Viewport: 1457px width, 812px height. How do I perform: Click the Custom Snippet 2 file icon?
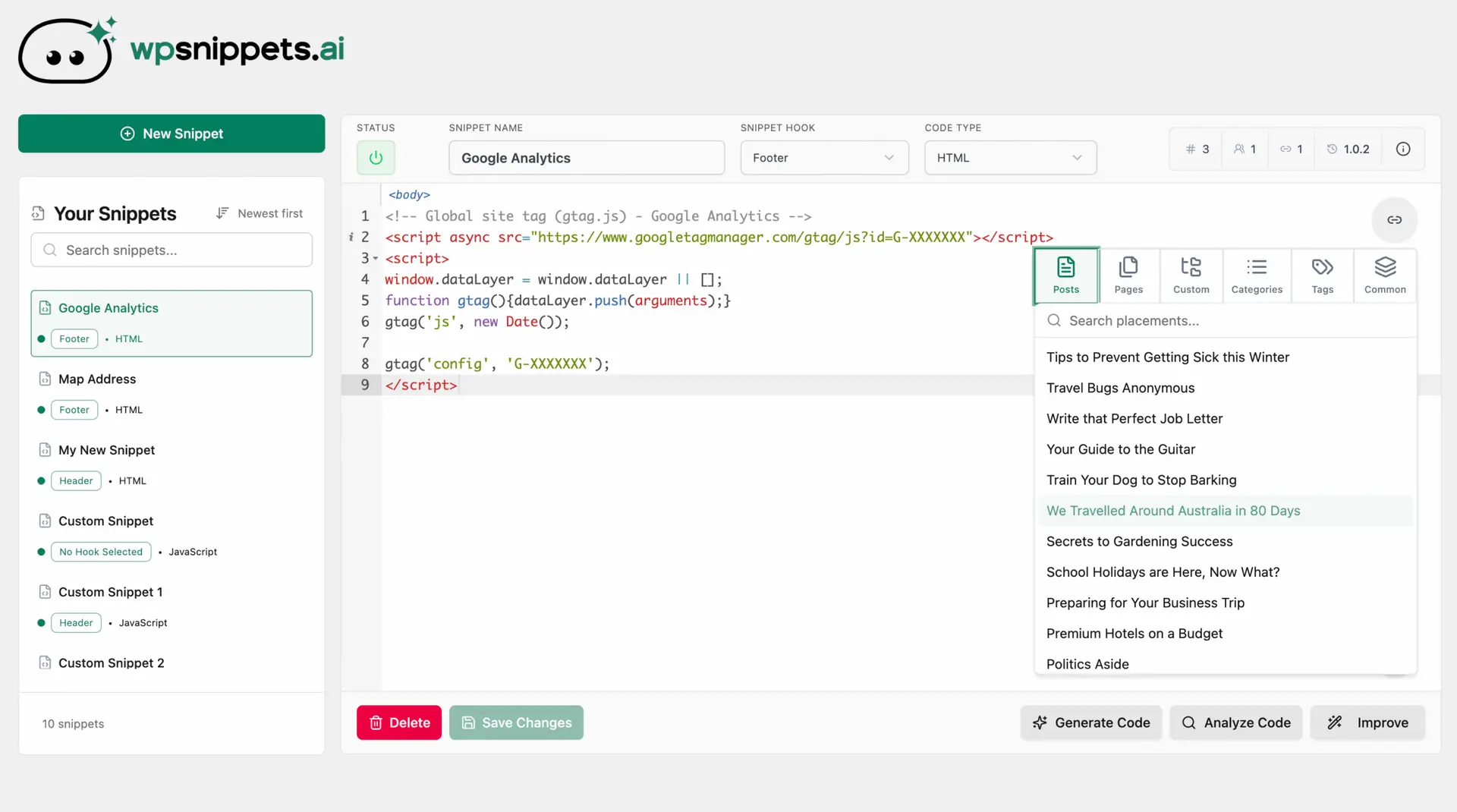click(x=45, y=663)
